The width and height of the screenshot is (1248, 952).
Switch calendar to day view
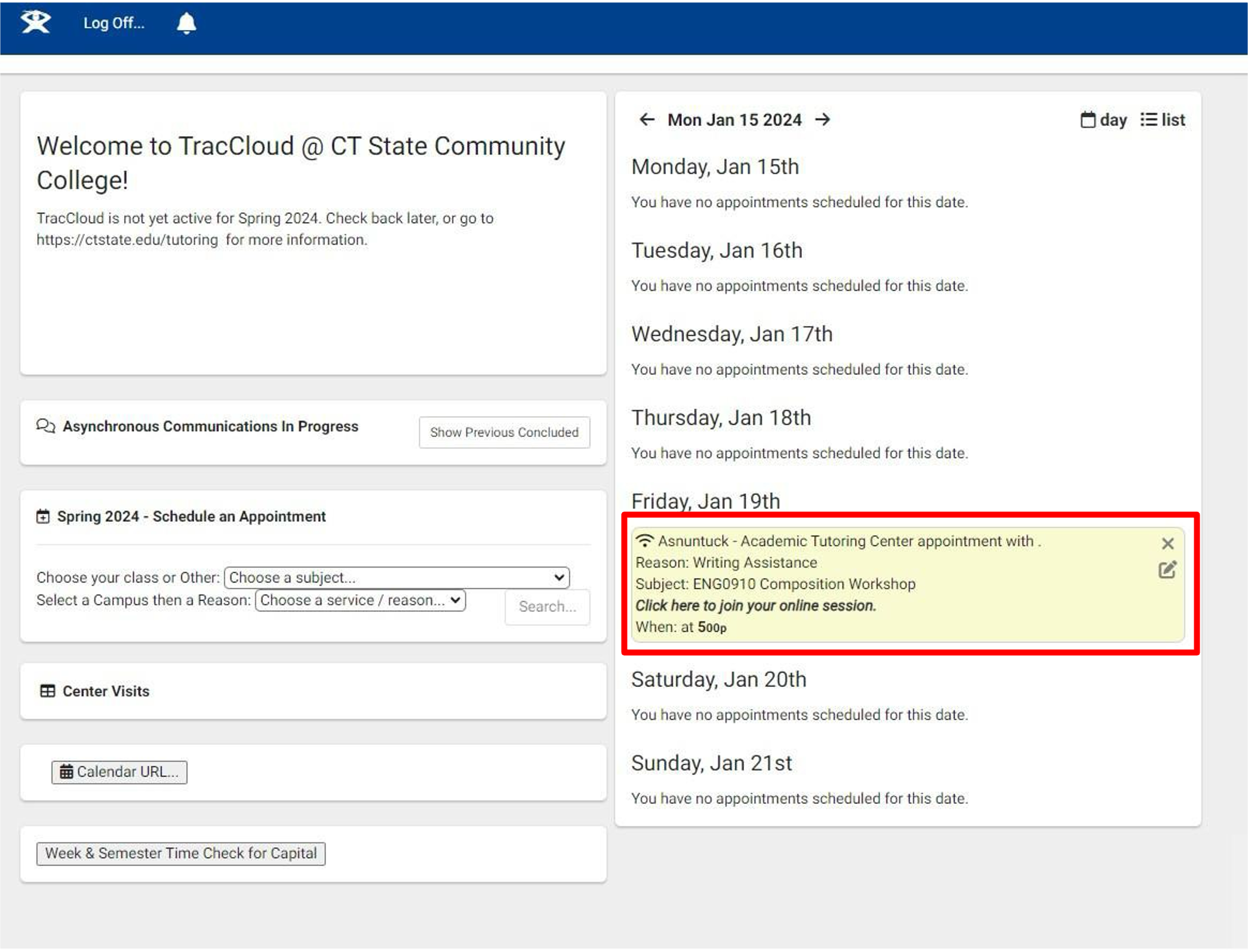[x=1103, y=120]
